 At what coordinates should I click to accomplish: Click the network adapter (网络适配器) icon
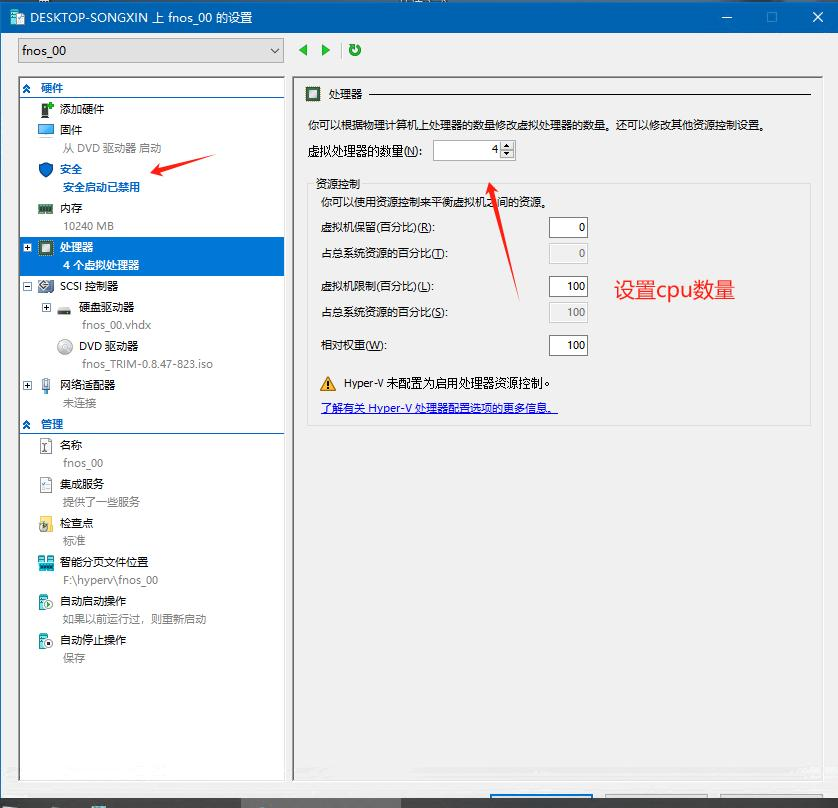[46, 385]
